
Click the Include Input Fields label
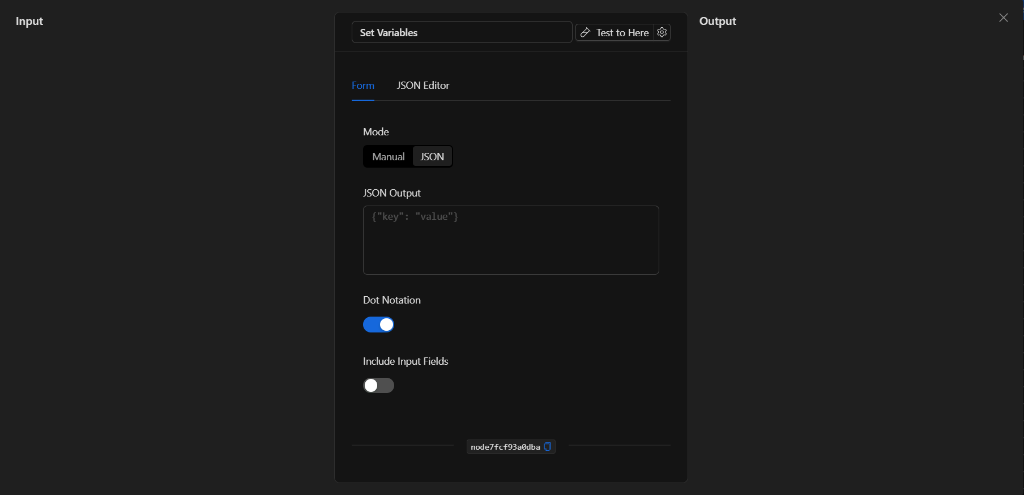click(406, 360)
